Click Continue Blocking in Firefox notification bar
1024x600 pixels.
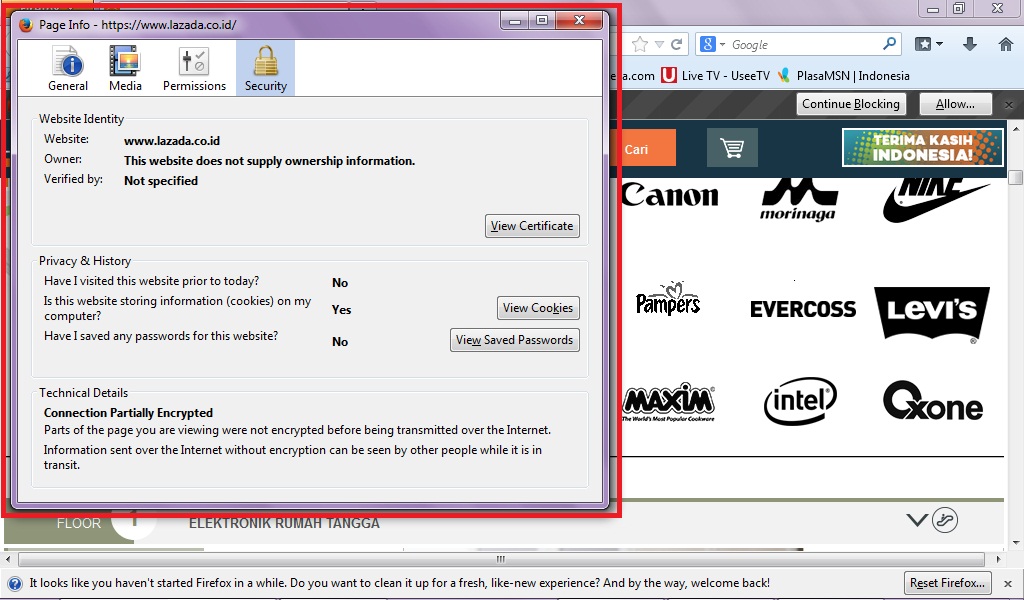(851, 104)
